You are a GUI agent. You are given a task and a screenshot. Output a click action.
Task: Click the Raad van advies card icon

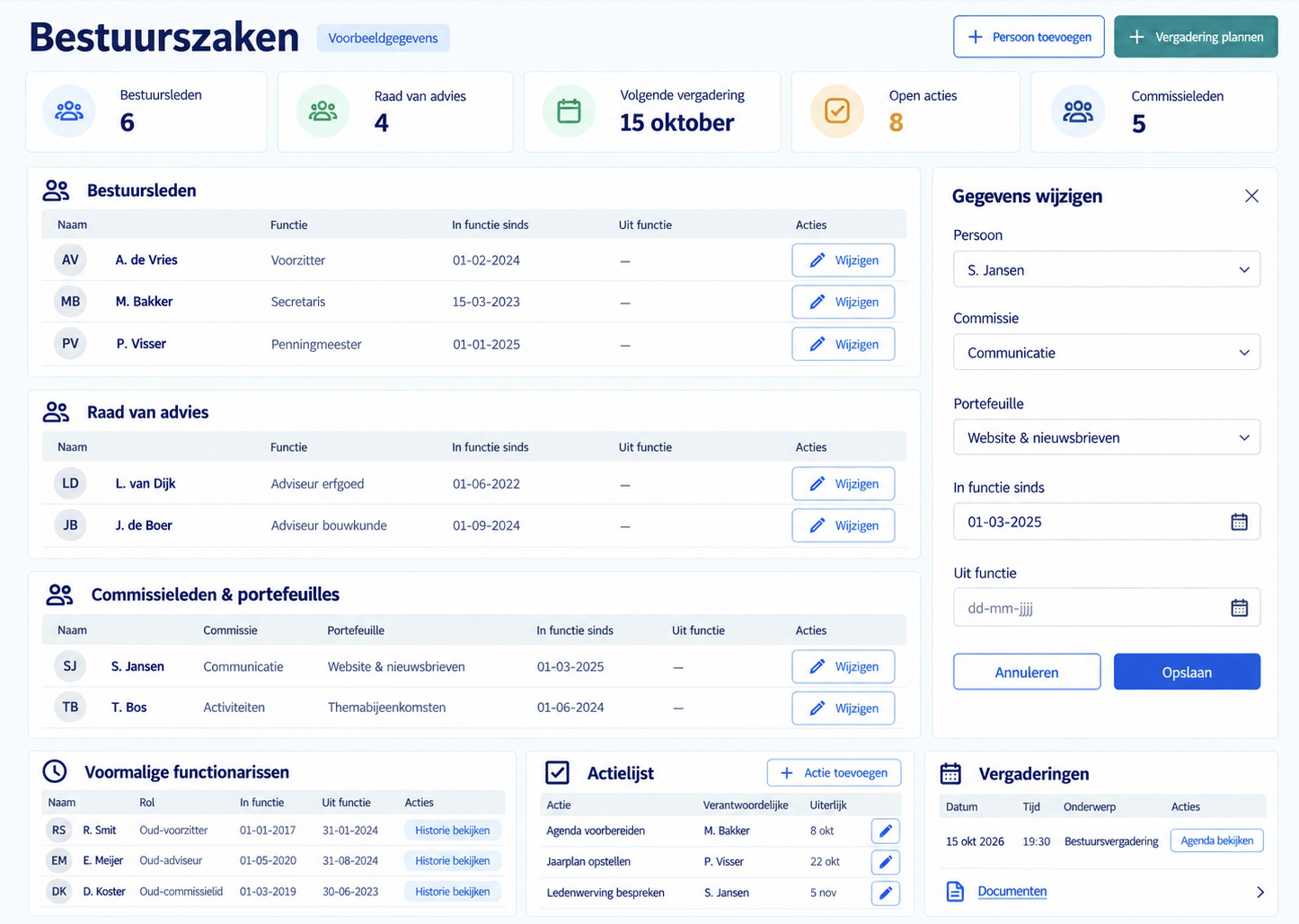coord(323,111)
